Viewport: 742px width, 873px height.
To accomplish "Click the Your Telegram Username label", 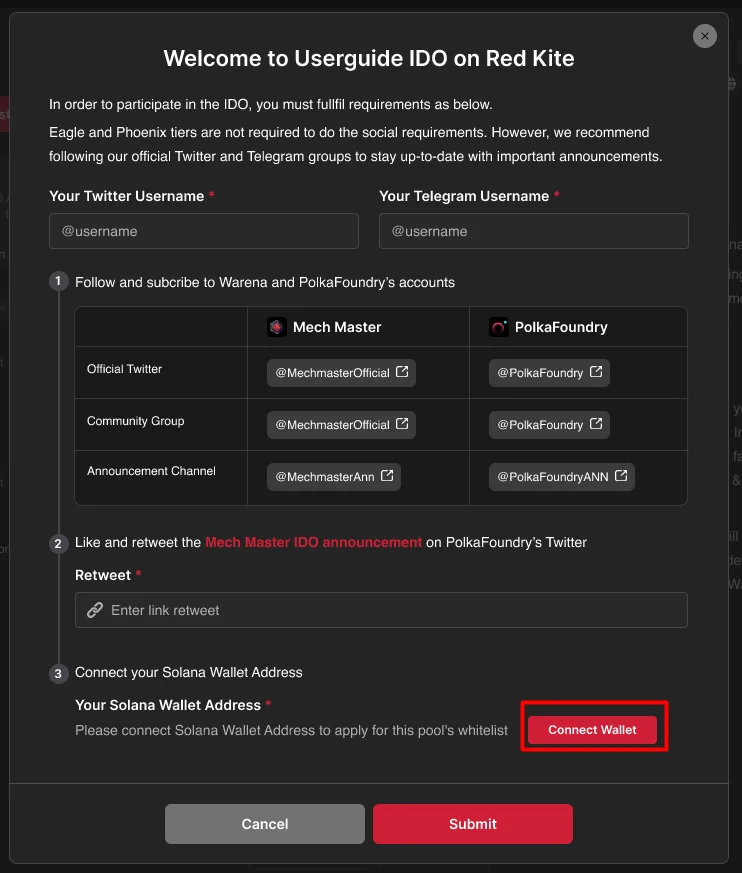I will tap(464, 196).
